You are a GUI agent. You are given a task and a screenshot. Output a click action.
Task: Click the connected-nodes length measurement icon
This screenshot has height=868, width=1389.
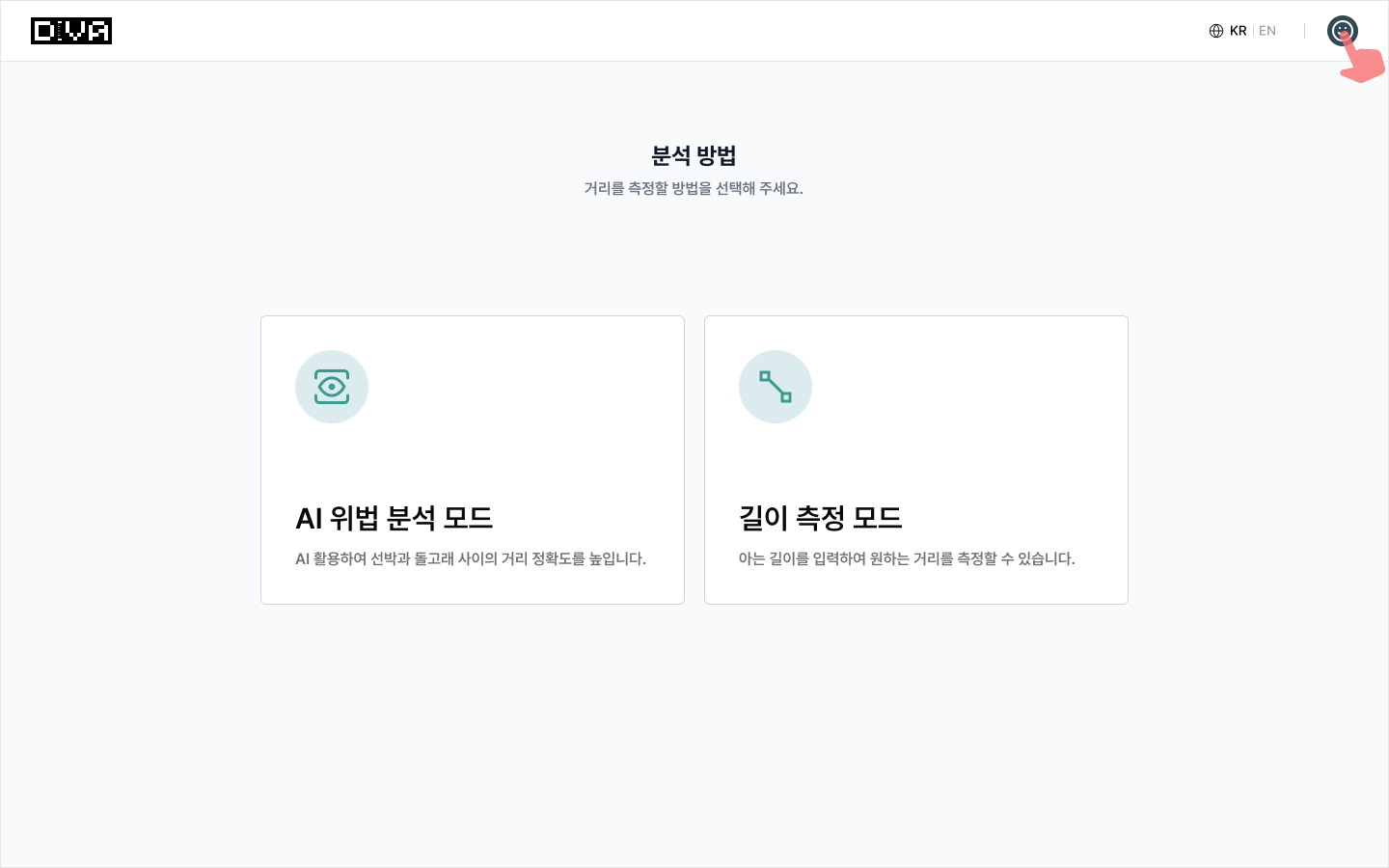776,387
